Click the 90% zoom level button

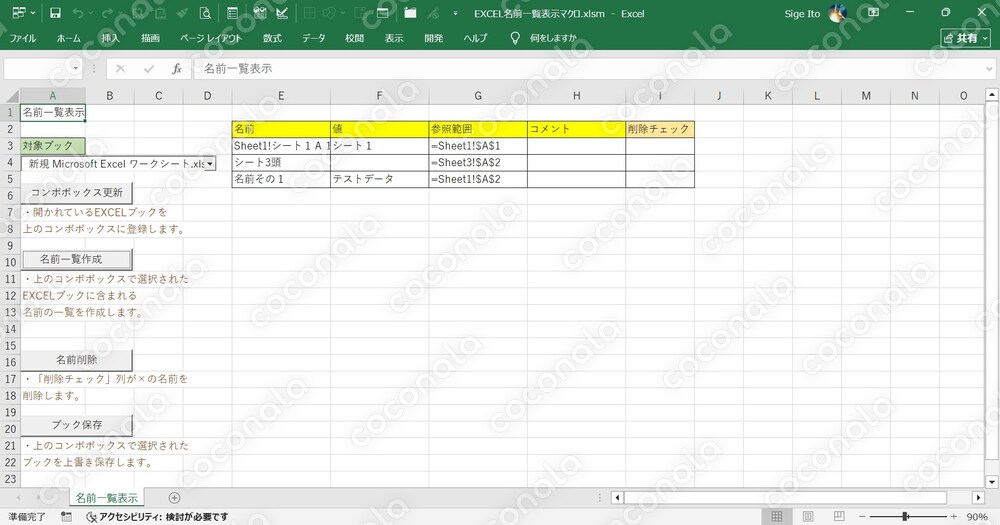977,517
